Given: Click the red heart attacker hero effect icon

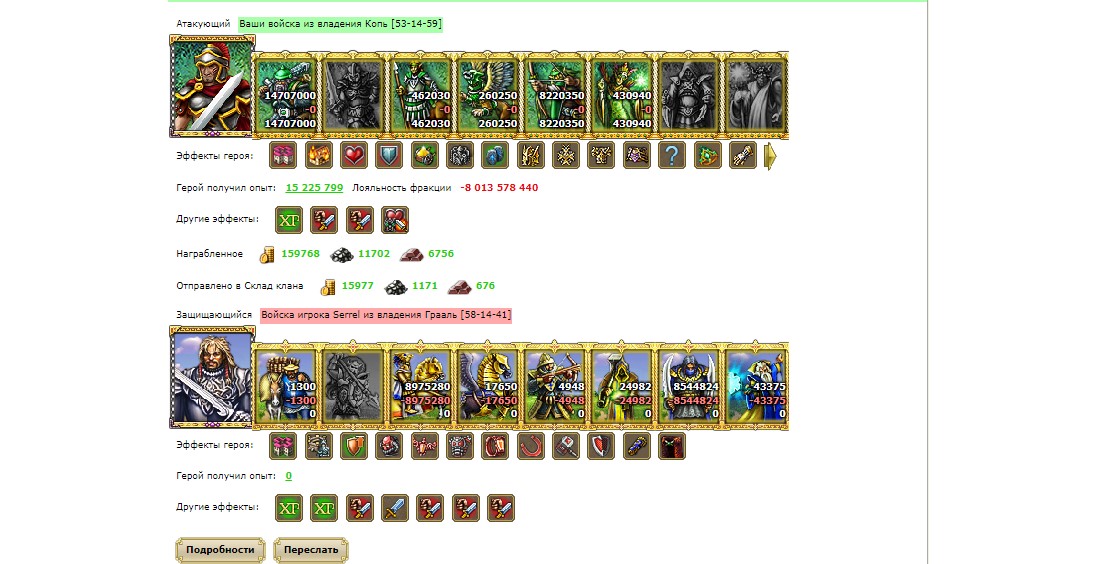Looking at the screenshot, I should (x=354, y=155).
